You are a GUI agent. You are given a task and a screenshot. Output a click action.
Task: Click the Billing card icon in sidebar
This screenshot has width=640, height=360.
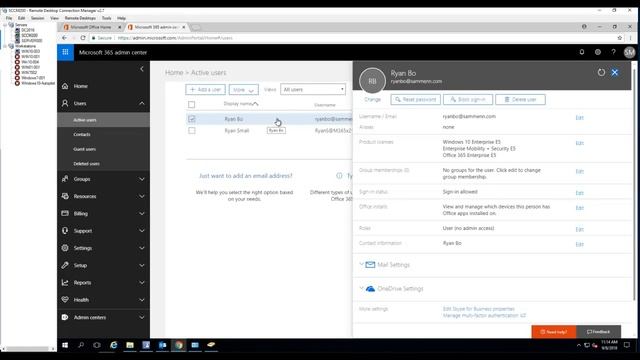tap(65, 213)
